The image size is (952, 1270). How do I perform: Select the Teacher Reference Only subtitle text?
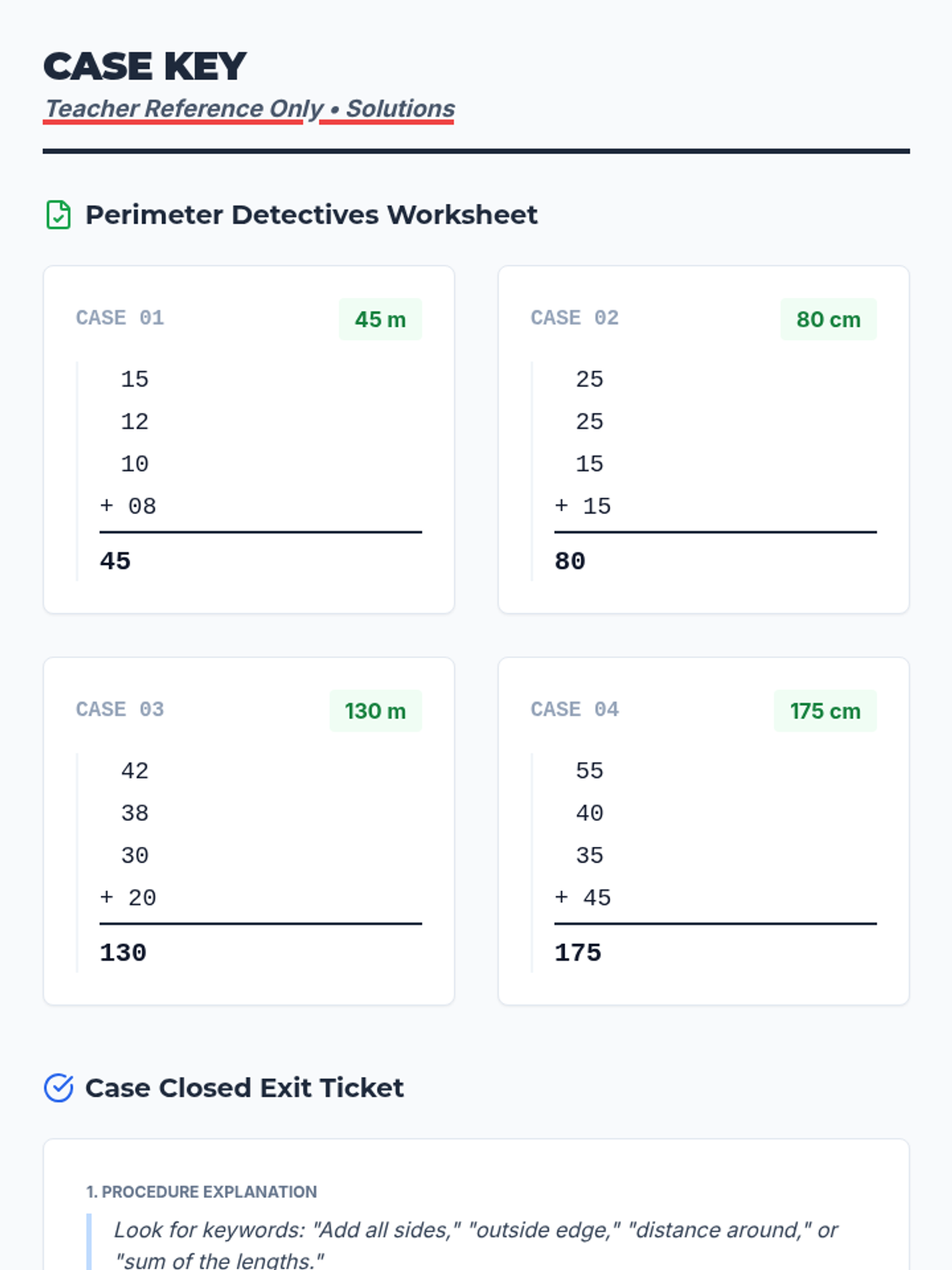pos(250,109)
